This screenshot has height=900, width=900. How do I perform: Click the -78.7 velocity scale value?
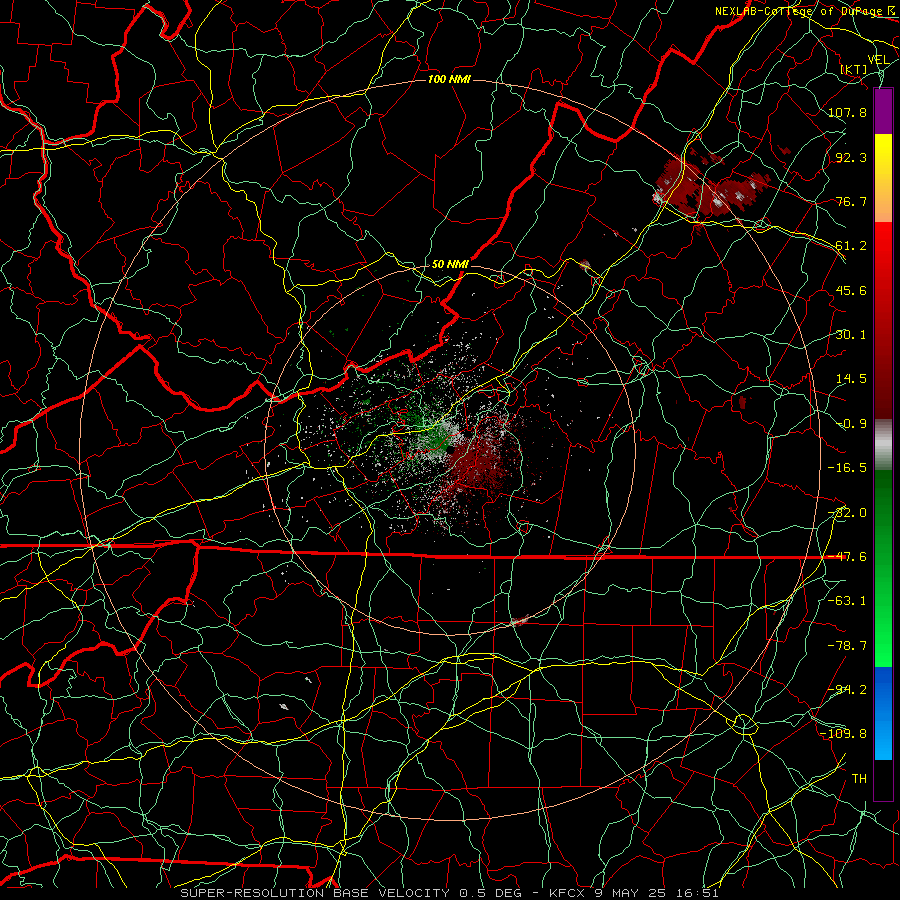[847, 646]
